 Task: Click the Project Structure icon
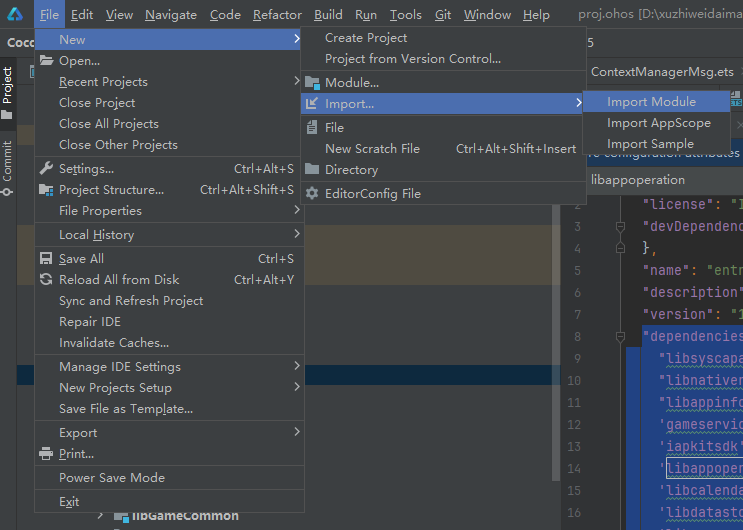coord(46,190)
